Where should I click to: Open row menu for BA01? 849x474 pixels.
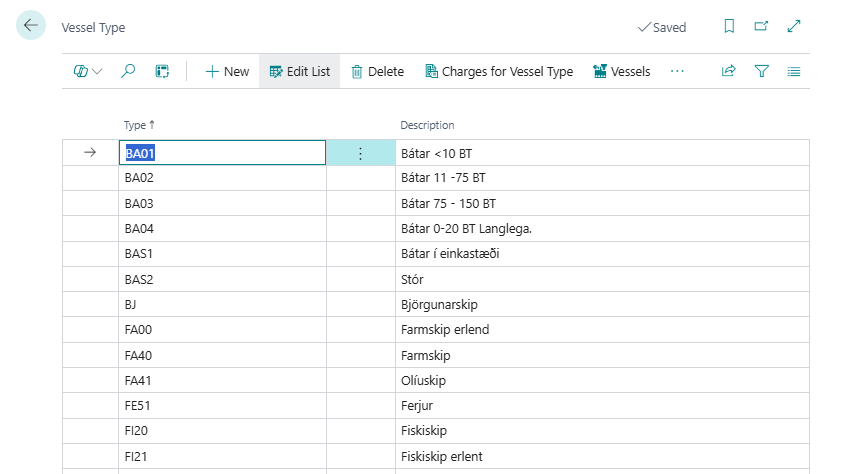coord(360,153)
